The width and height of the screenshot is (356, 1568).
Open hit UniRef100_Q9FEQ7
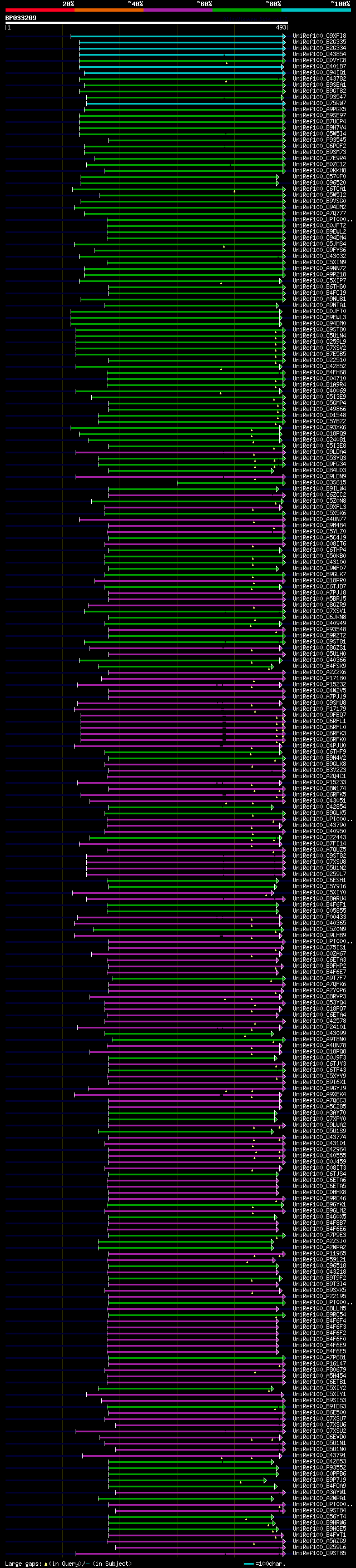pos(319,715)
